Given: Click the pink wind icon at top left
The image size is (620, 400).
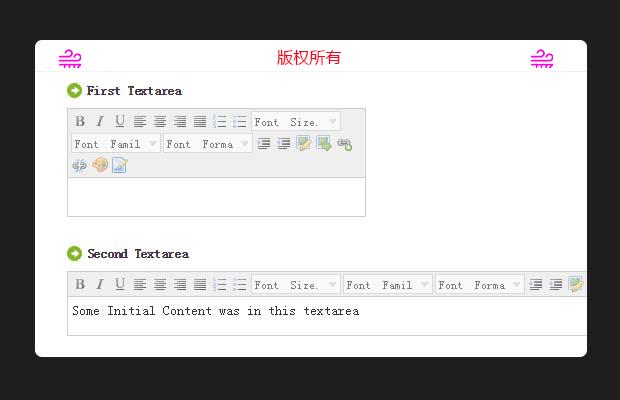Looking at the screenshot, I should (x=70, y=59).
